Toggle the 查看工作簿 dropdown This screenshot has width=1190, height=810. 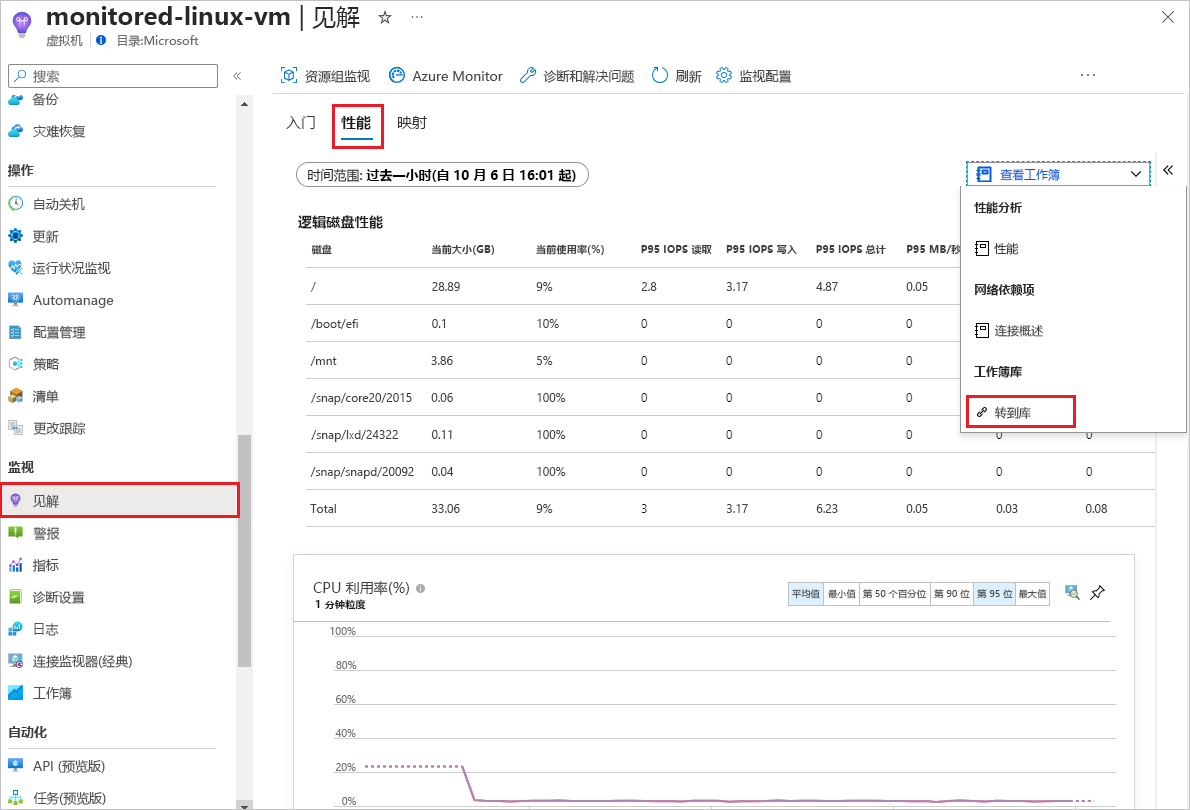[1058, 175]
